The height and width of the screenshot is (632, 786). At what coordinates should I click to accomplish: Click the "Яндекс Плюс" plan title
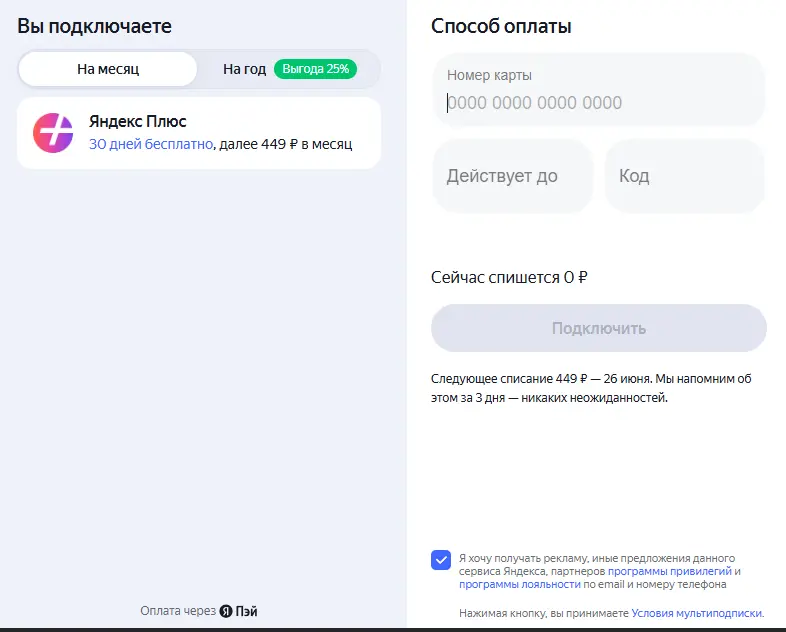(x=137, y=121)
